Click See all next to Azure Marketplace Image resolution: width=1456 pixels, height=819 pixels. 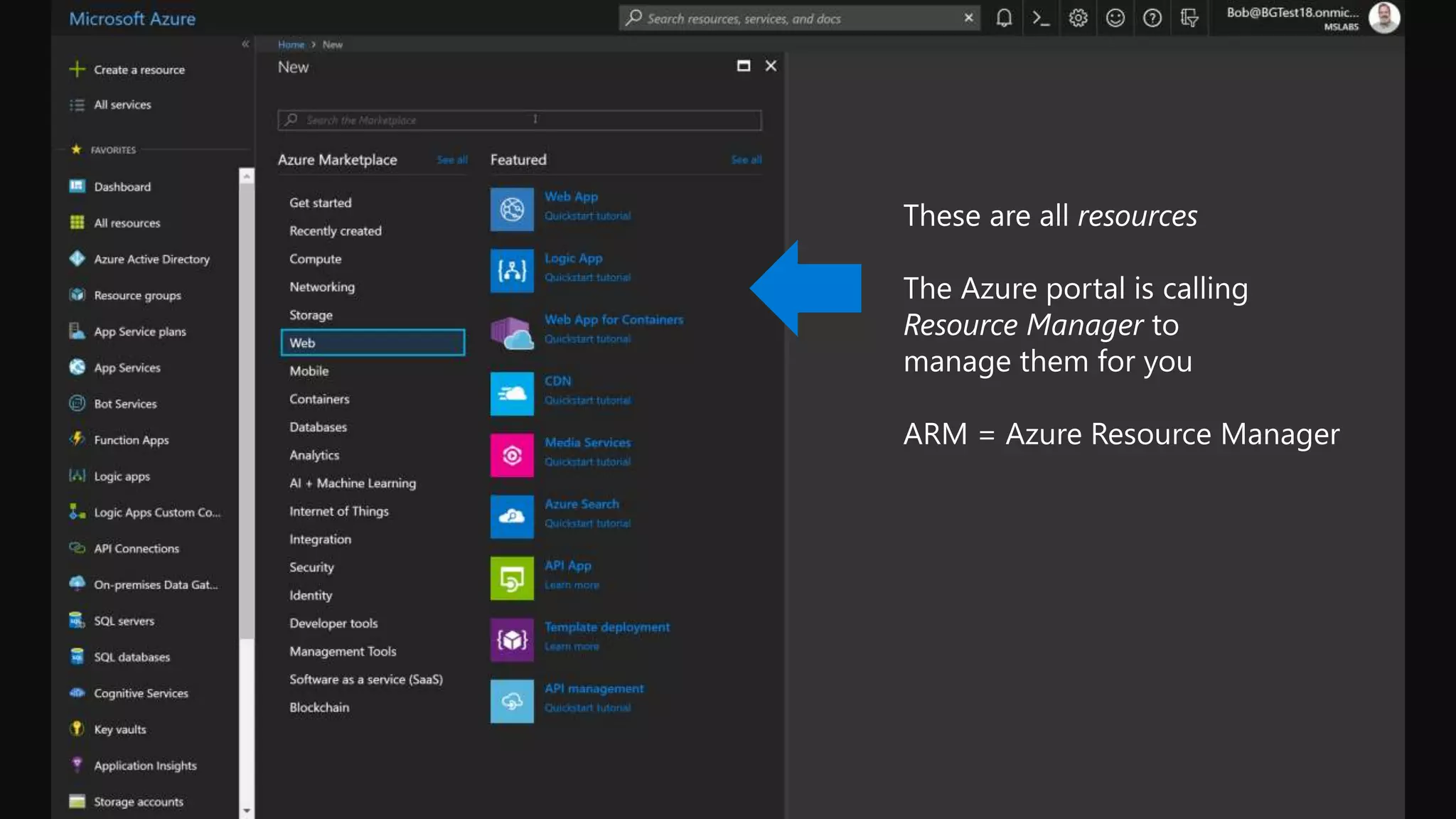tap(451, 160)
